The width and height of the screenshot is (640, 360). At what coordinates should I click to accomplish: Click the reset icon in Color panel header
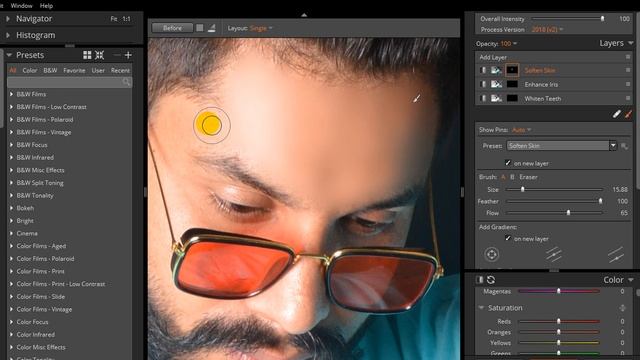pyautogui.click(x=491, y=280)
